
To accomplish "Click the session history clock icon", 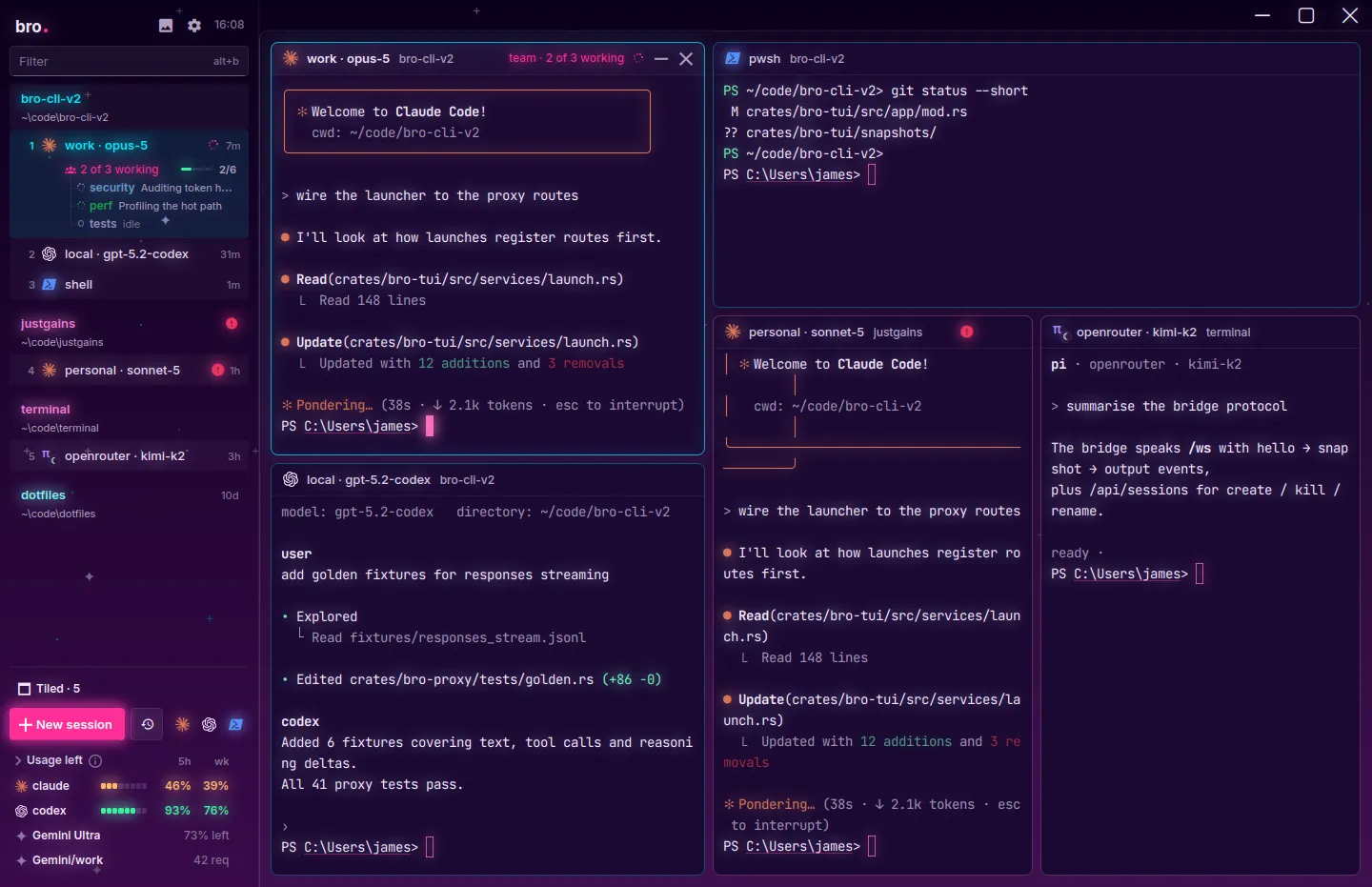I will click(148, 724).
